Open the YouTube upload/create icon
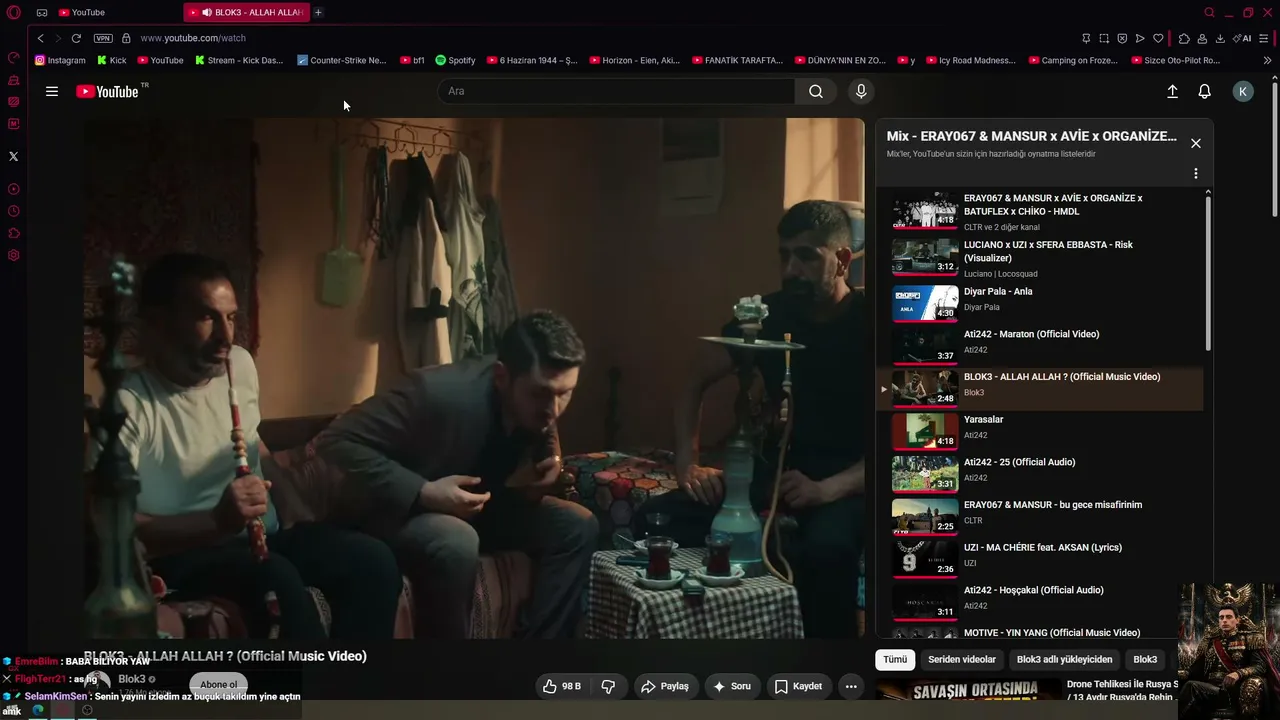Viewport: 1280px width, 720px height. point(1173,91)
